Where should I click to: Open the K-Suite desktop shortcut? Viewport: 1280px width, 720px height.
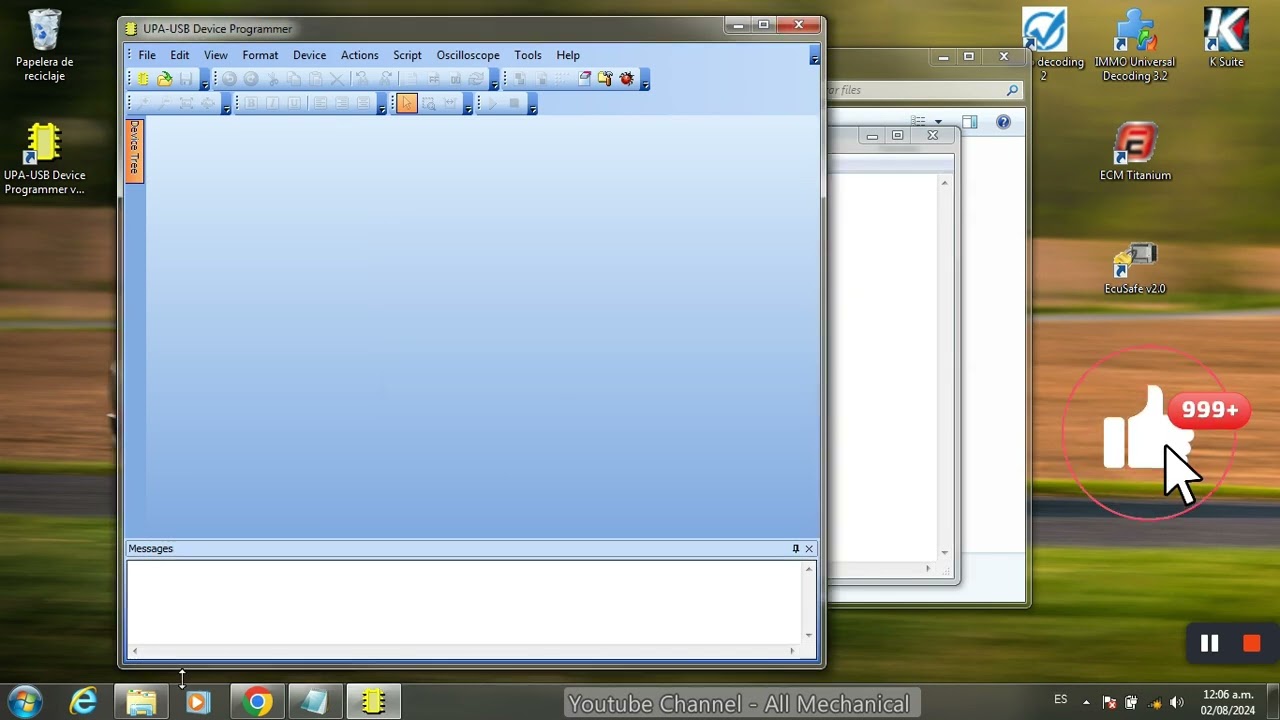(x=1226, y=39)
